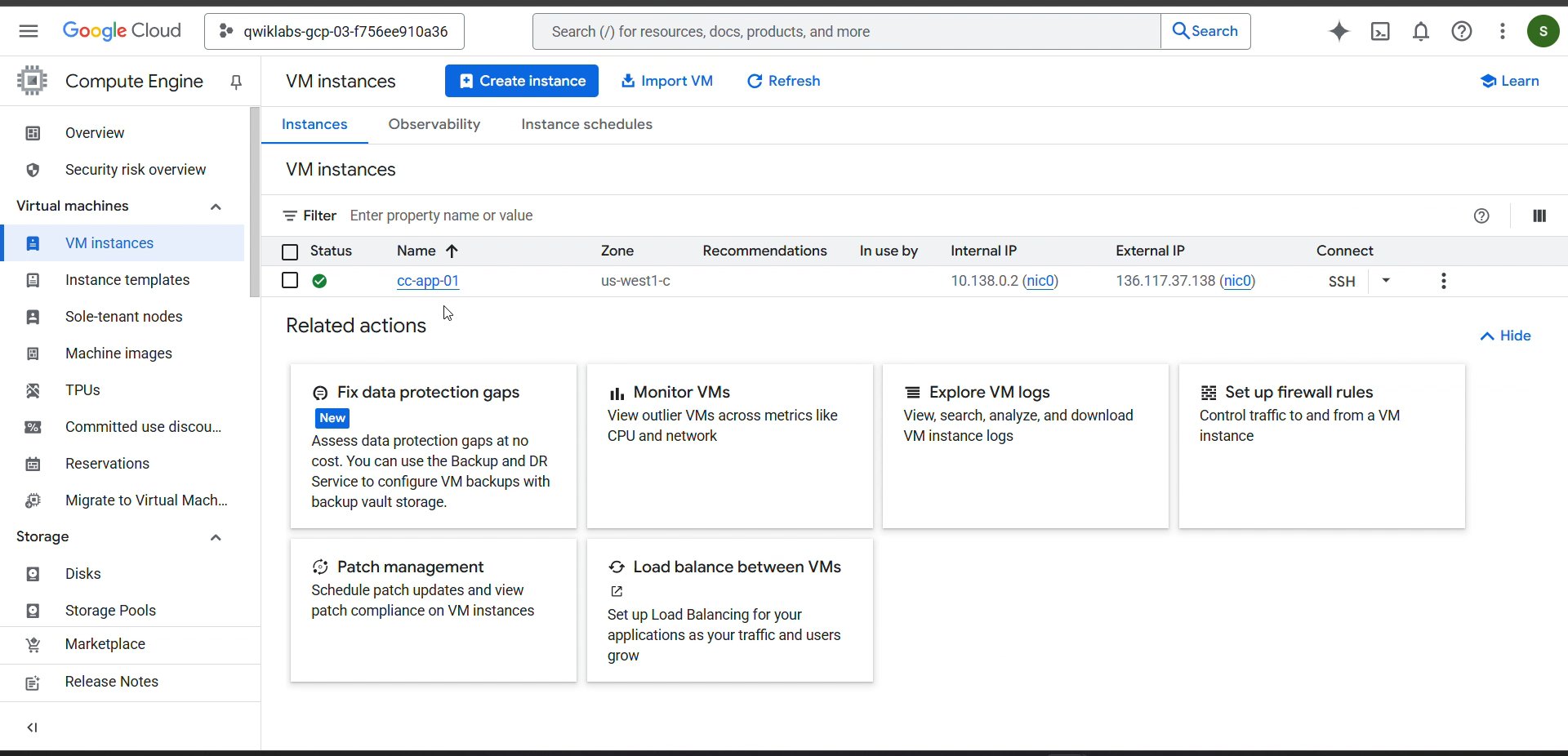Click the Compute Engine chip icon
1568x756 pixels.
click(32, 81)
